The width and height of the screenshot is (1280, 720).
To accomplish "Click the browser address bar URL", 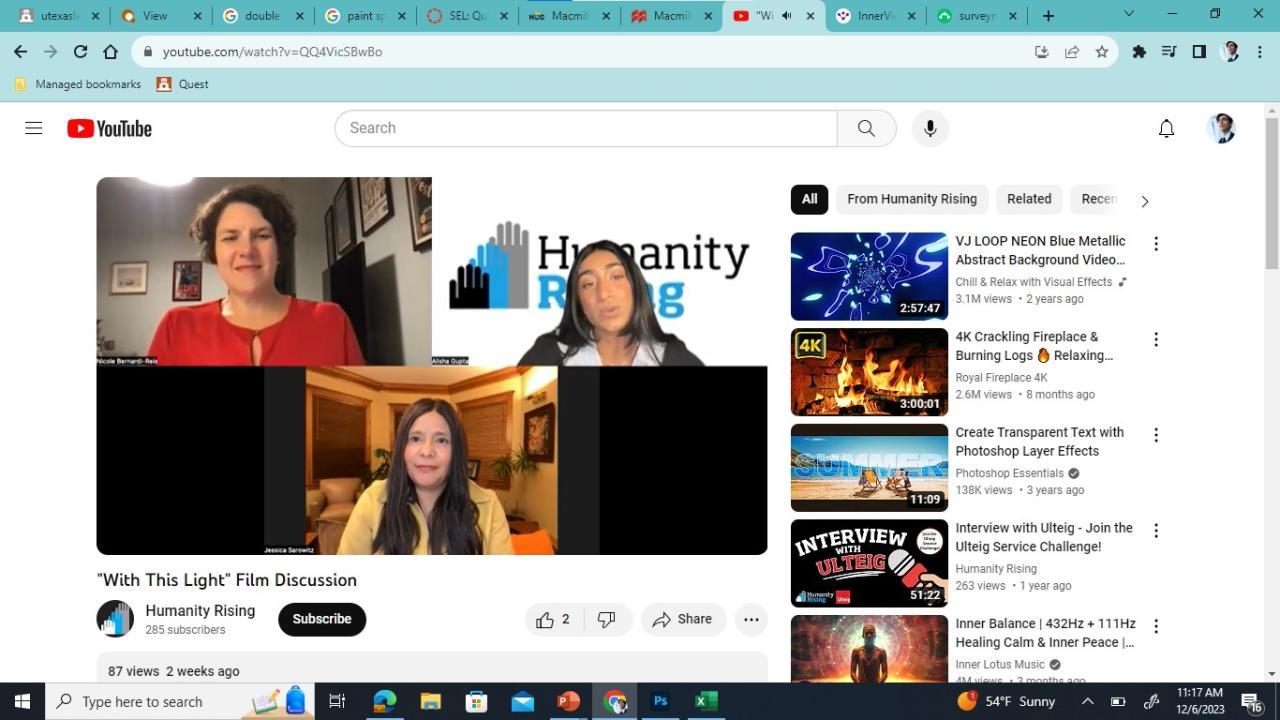I will pos(272,52).
